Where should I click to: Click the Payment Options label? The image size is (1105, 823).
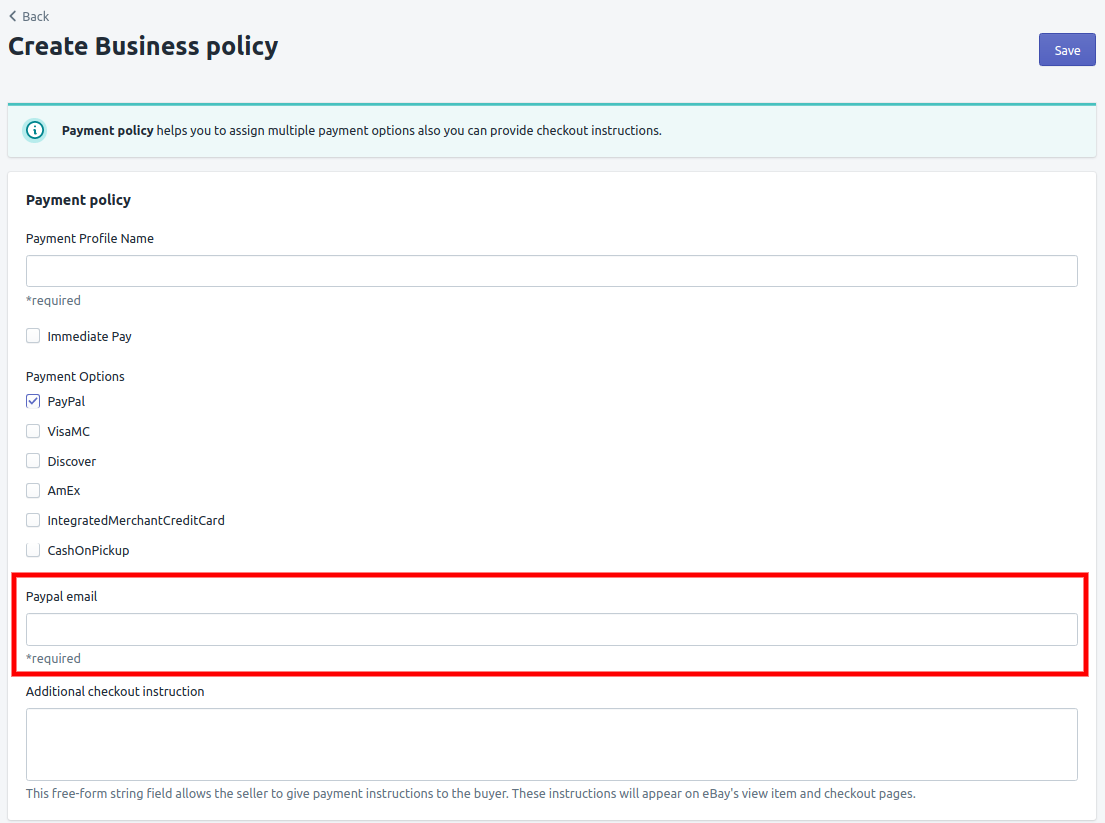coord(75,376)
